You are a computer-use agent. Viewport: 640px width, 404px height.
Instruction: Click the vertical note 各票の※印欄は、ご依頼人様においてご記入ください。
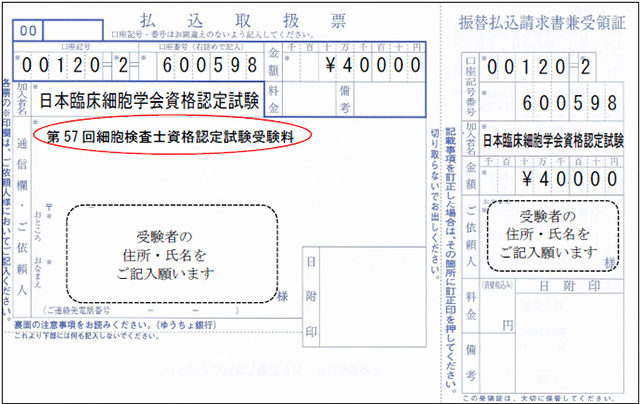click(7, 198)
